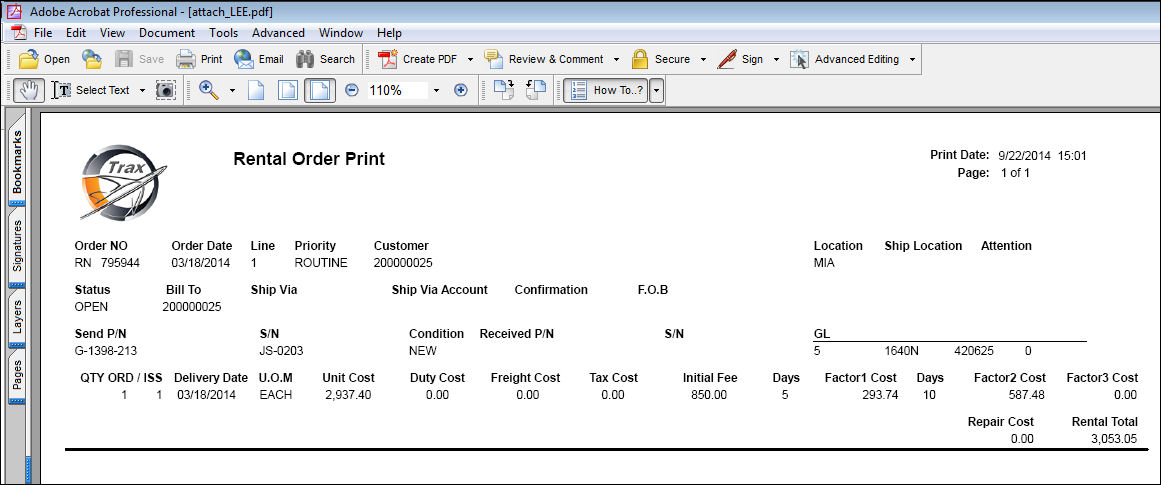Click the Advanced Editing icon
The image size is (1161, 485).
tap(799, 59)
